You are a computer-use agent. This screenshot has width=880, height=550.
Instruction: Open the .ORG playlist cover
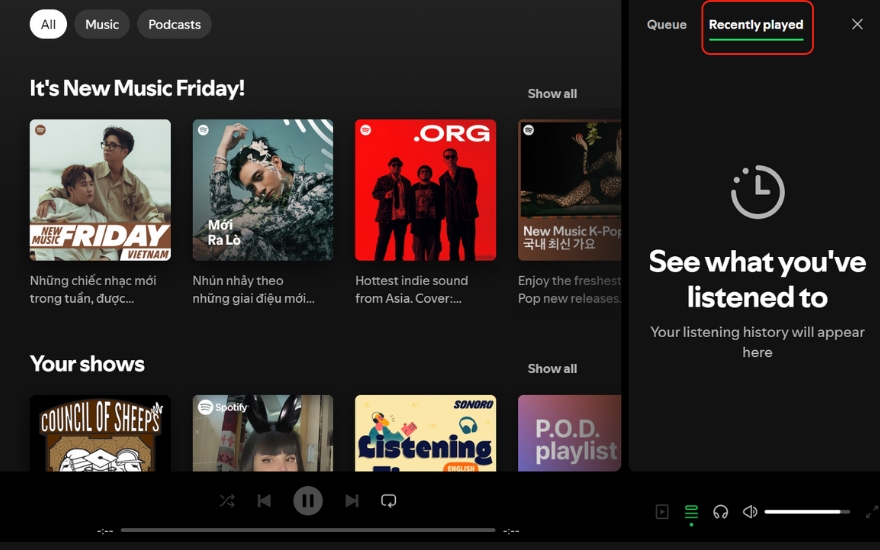pos(425,190)
